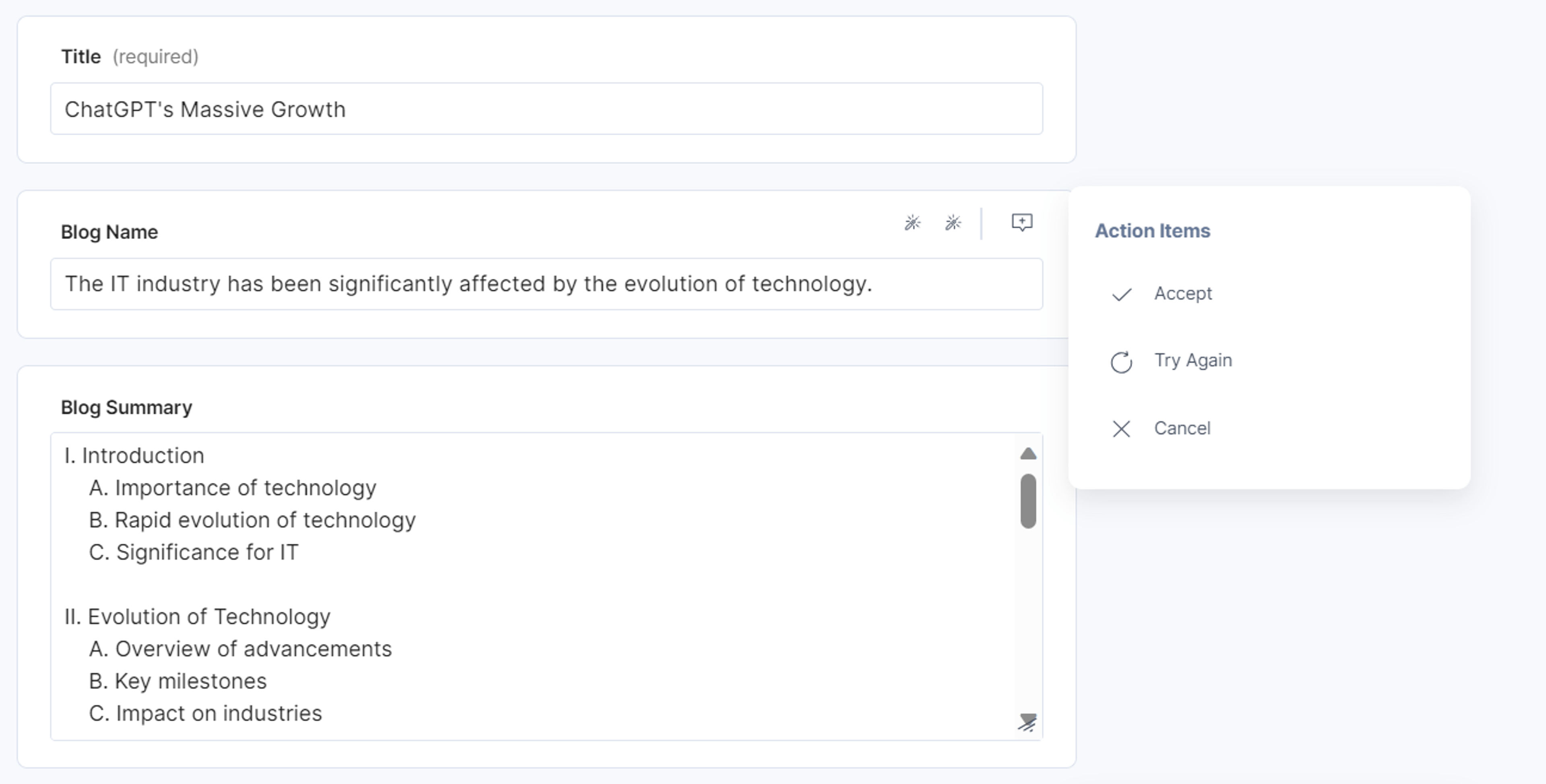
Task: Click the magic wand icon farthest from the comment icon
Action: coord(912,223)
